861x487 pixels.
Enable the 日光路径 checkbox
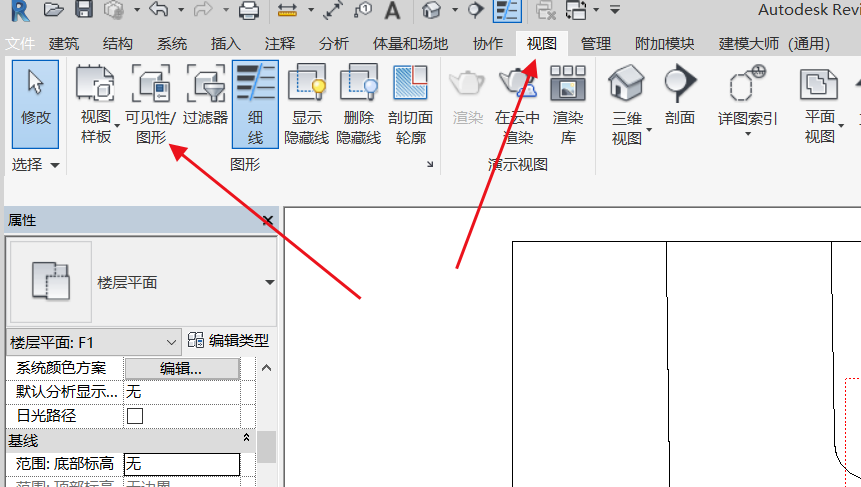click(135, 416)
